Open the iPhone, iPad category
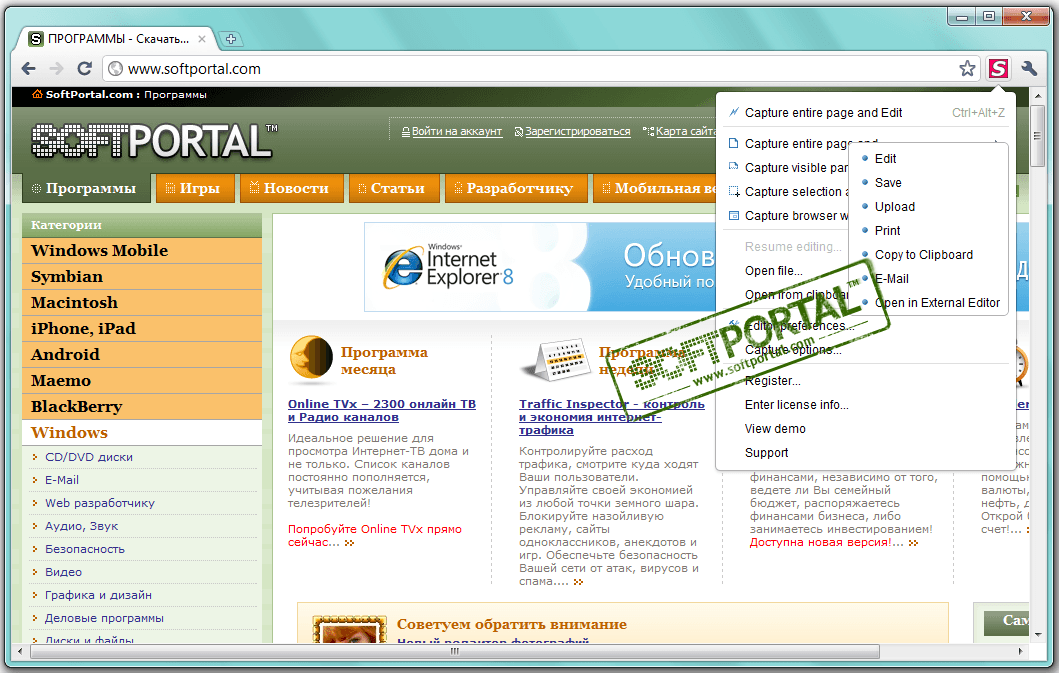 pyautogui.click(x=142, y=329)
